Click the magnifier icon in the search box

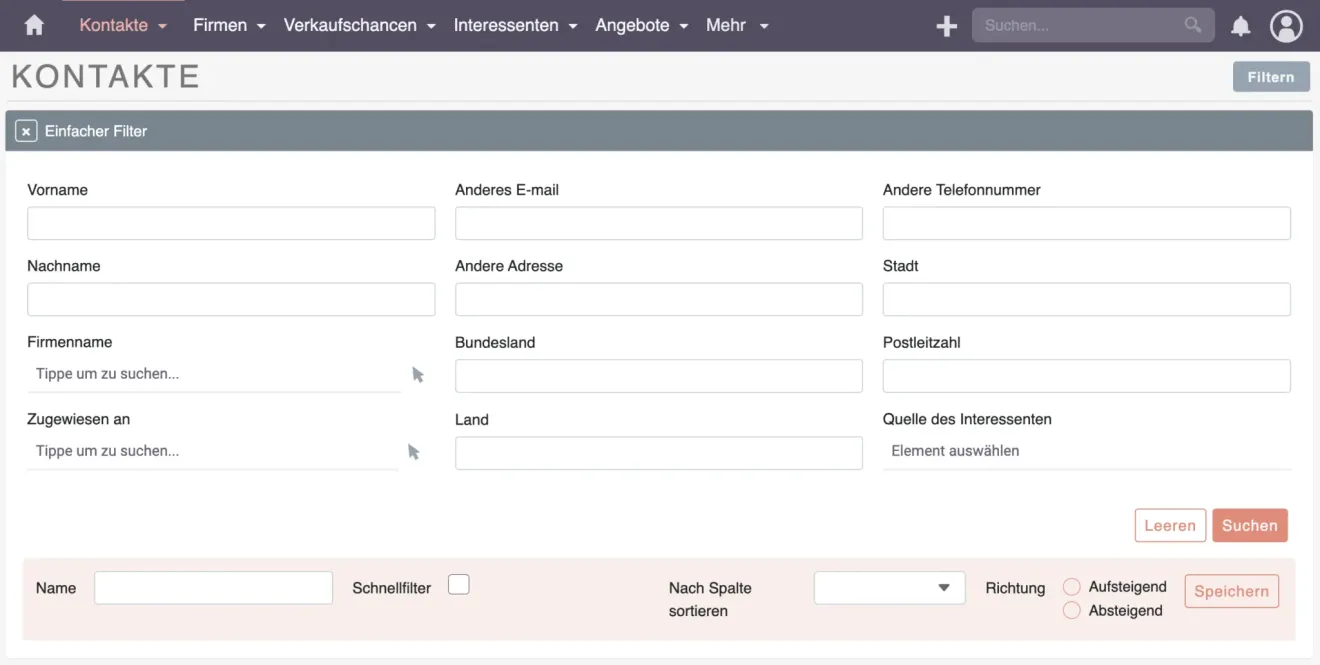click(1192, 25)
